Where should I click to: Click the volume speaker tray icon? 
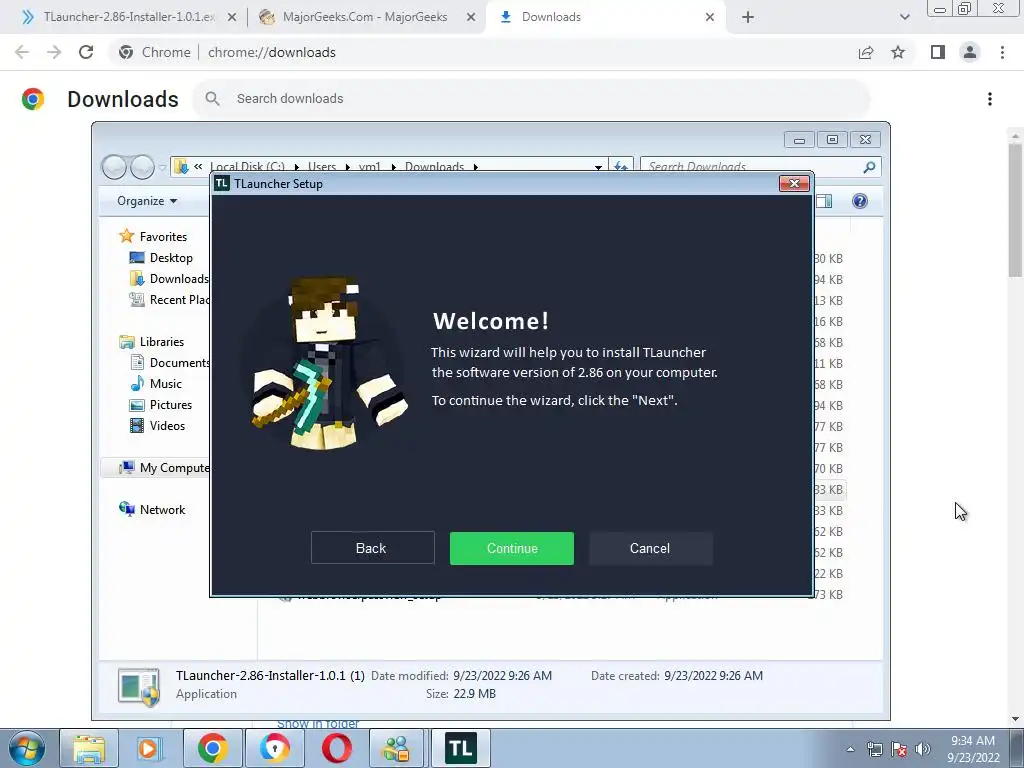922,749
